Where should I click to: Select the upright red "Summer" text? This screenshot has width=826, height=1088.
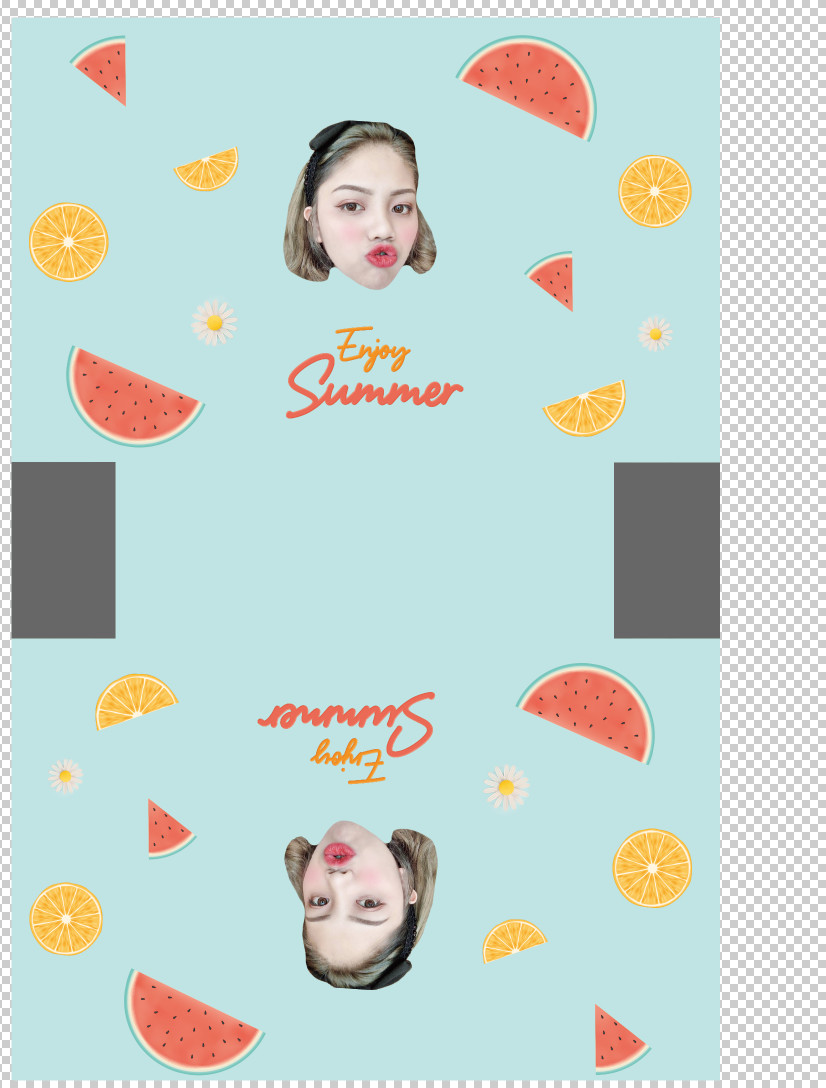pos(375,390)
